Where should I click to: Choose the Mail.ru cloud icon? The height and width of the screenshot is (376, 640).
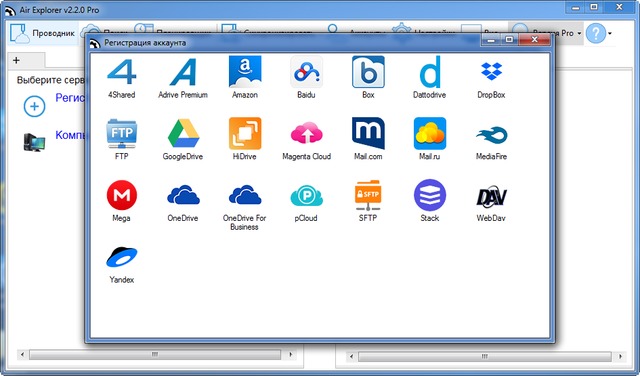(430, 133)
